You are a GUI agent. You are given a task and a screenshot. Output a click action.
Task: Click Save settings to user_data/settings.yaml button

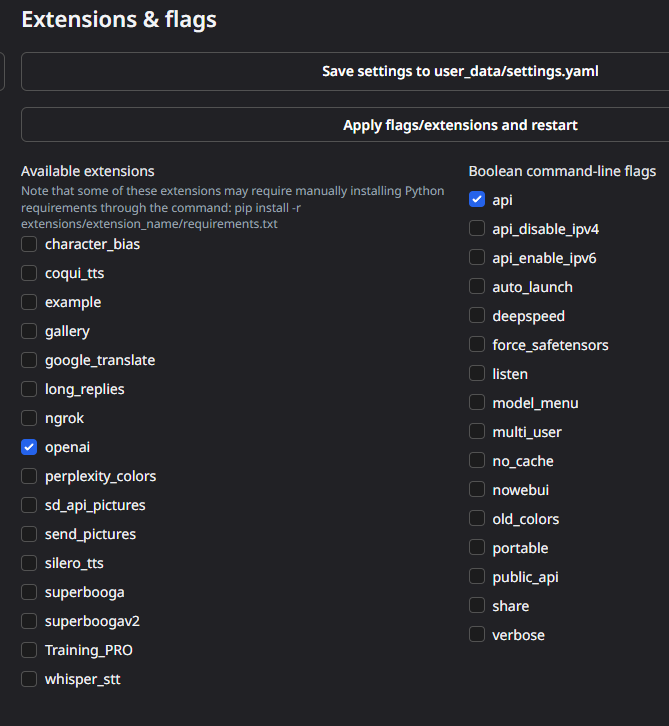pyautogui.click(x=460, y=72)
